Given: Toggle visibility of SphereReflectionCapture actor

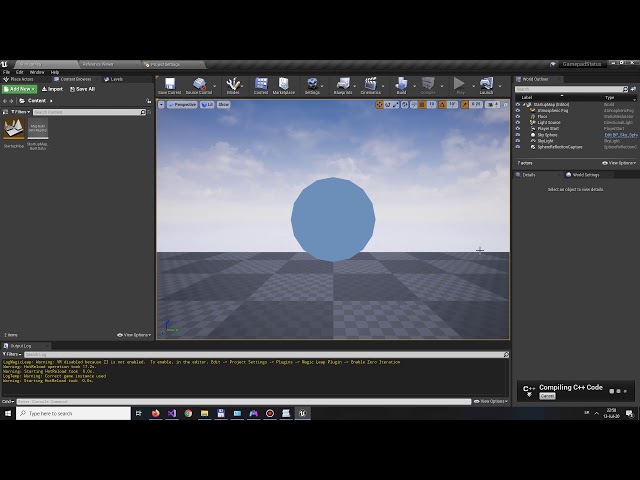Looking at the screenshot, I should (518, 147).
